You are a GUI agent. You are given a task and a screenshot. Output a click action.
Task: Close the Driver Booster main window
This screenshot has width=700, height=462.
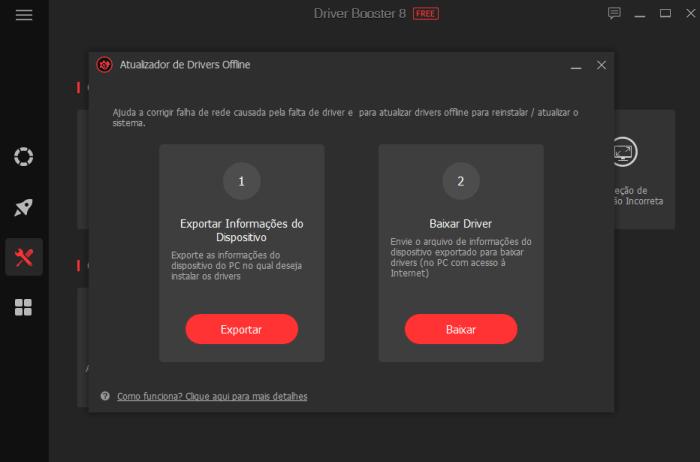pyautogui.click(x=691, y=13)
